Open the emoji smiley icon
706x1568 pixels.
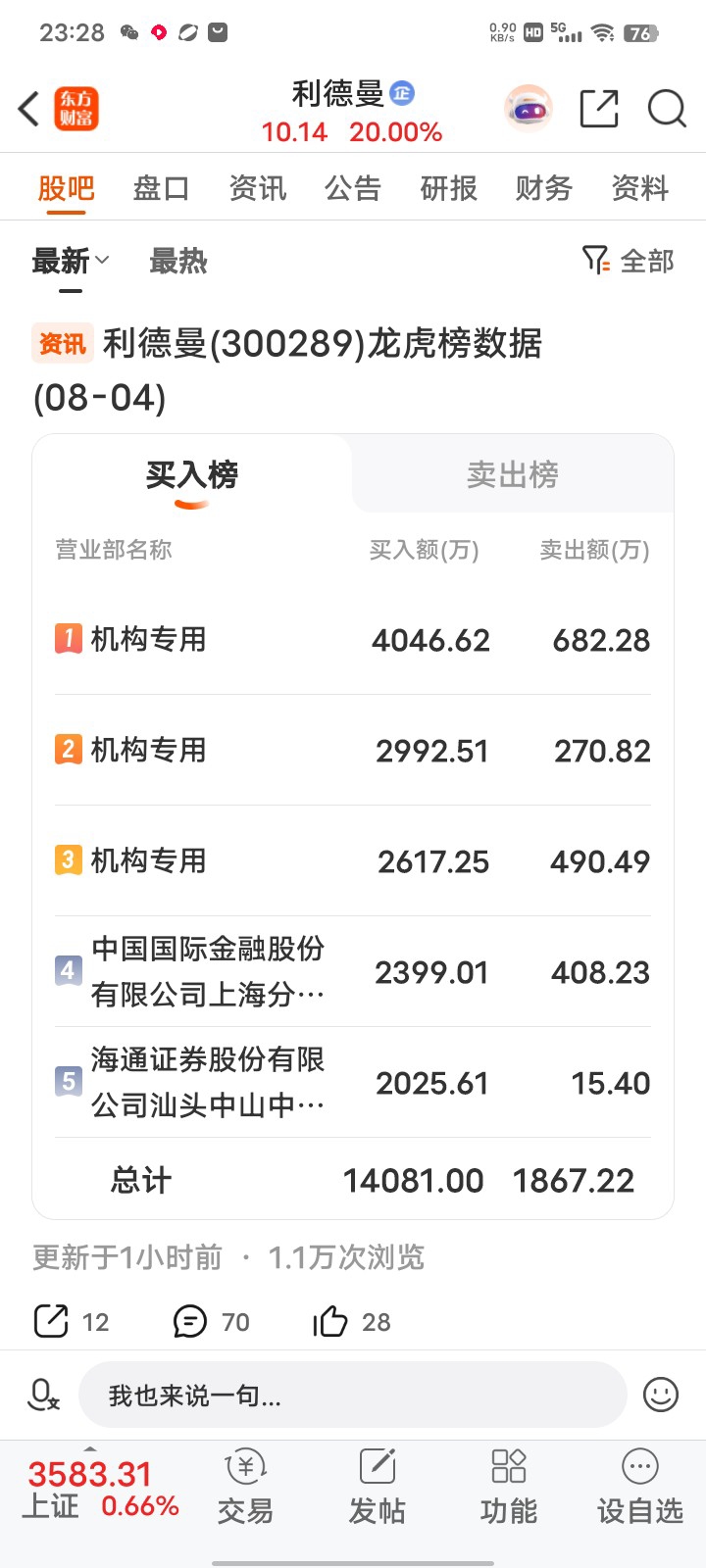661,1395
